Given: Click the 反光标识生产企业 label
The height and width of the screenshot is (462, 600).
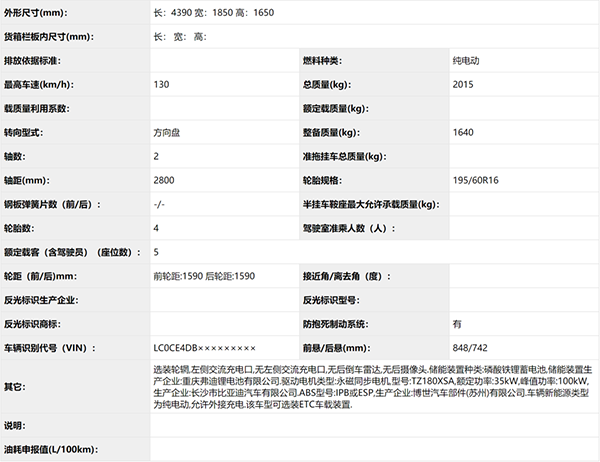Looking at the screenshot, I should coord(41,300).
